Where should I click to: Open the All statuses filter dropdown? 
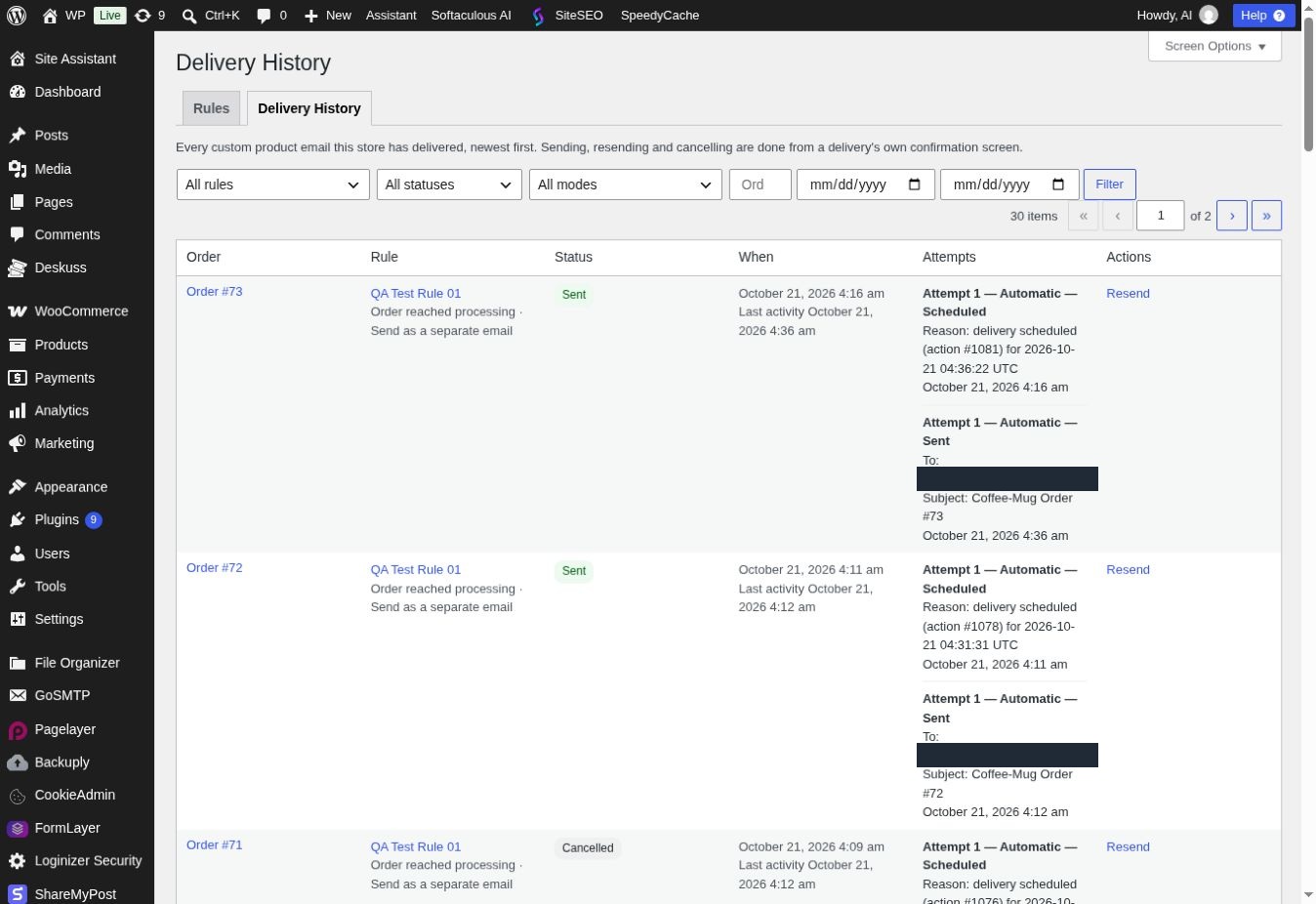pos(449,185)
